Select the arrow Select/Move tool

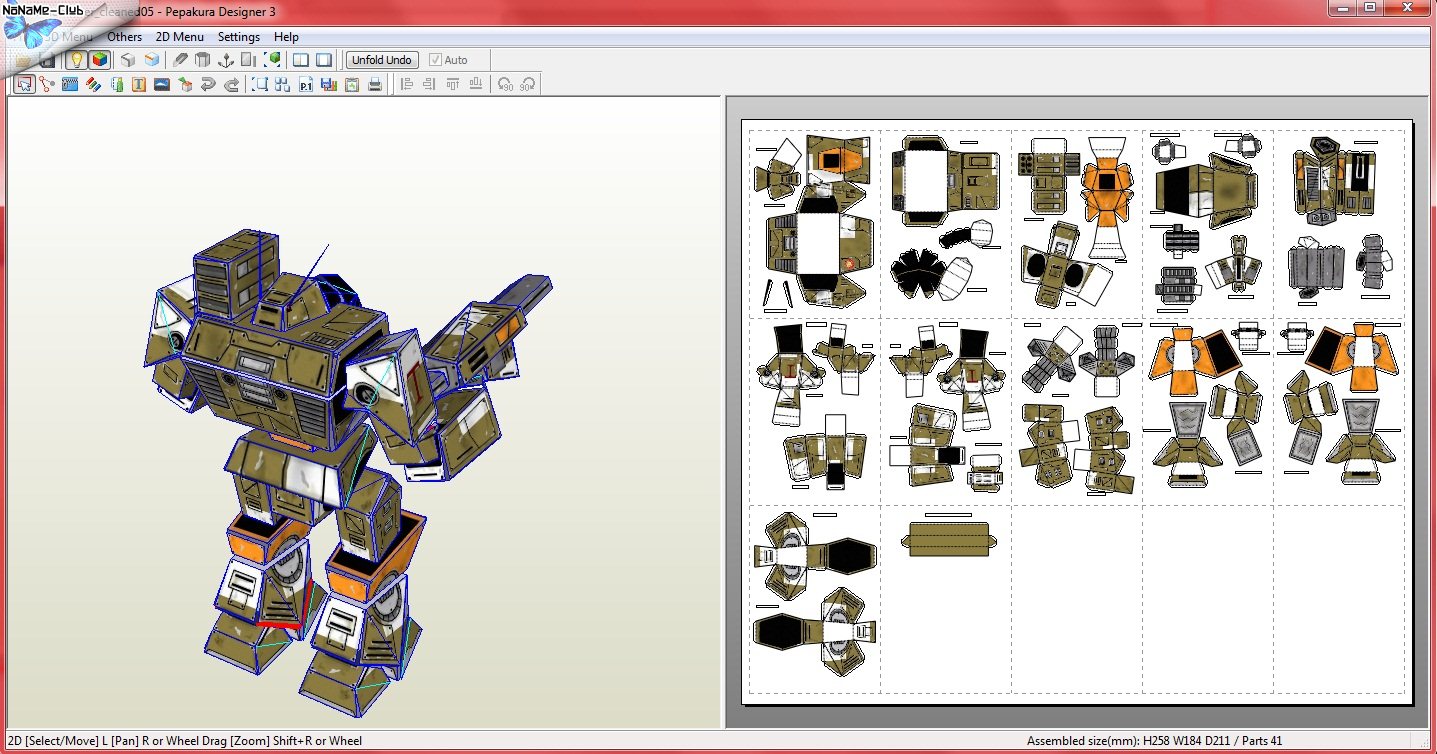(x=24, y=85)
